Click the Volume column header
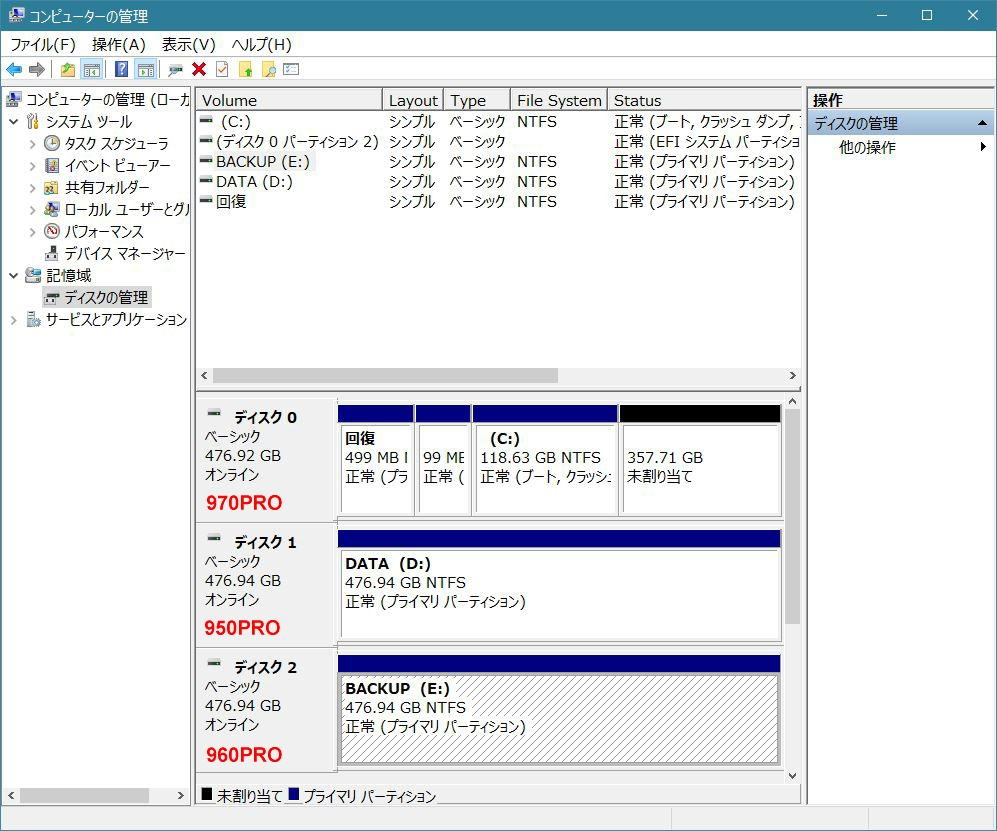Image resolution: width=997 pixels, height=831 pixels. click(x=289, y=100)
